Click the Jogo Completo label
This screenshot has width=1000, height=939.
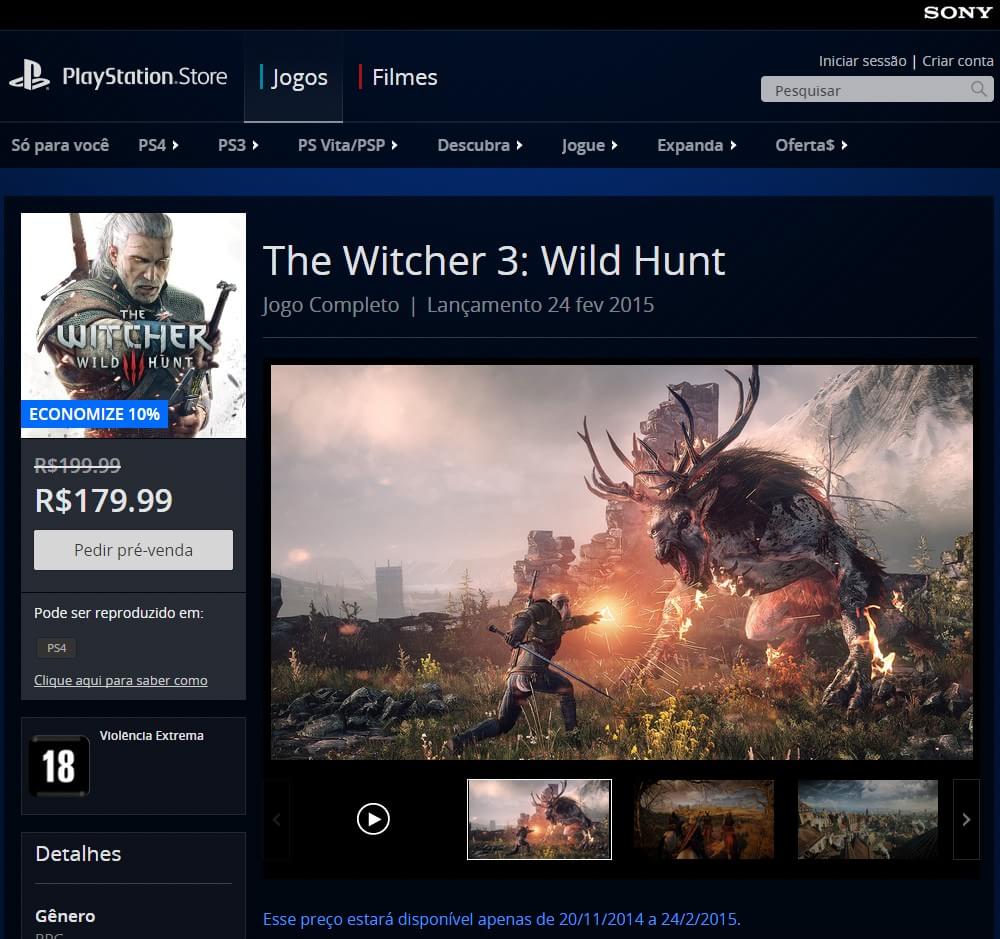[330, 305]
